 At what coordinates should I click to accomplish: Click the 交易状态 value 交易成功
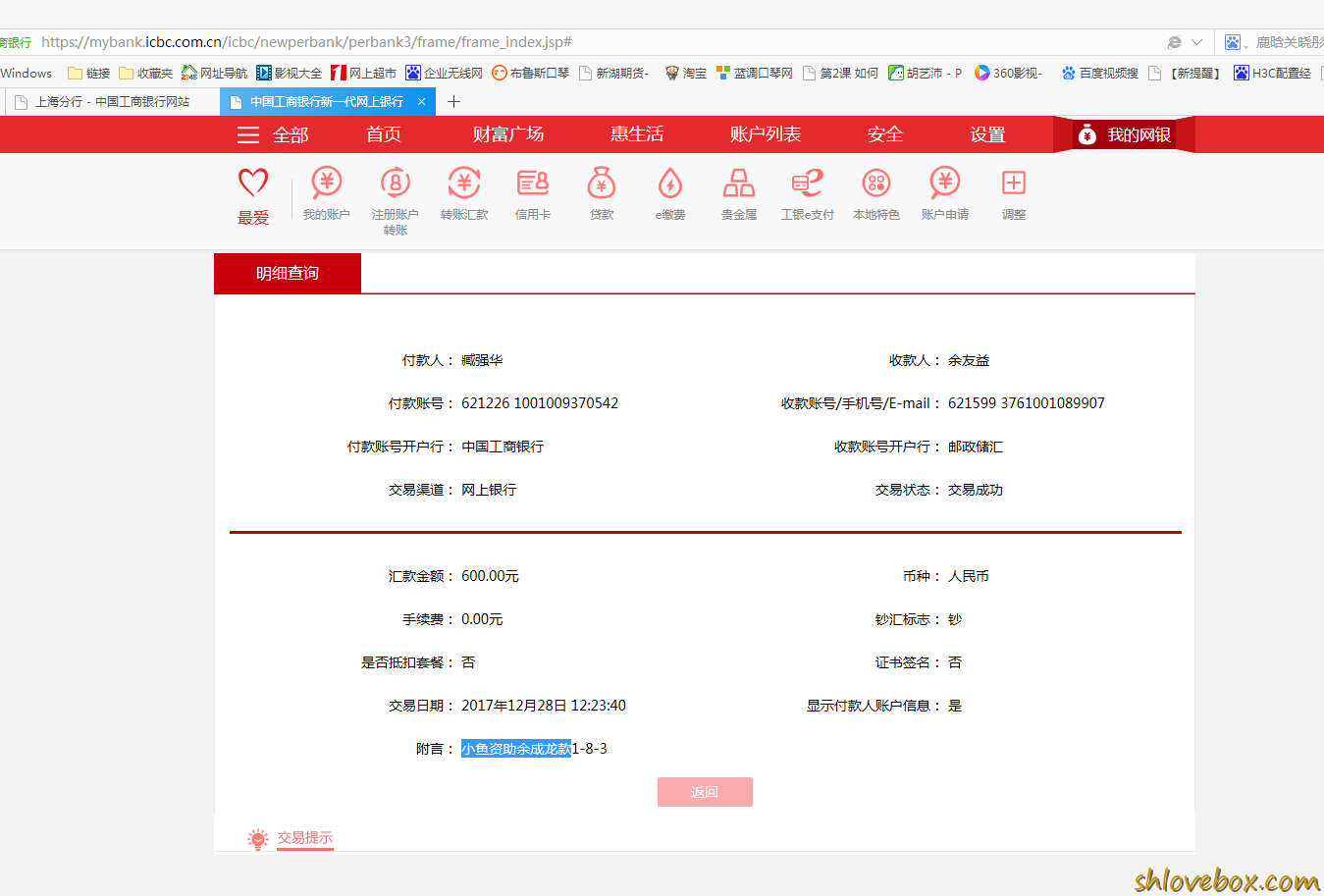pyautogui.click(x=976, y=490)
